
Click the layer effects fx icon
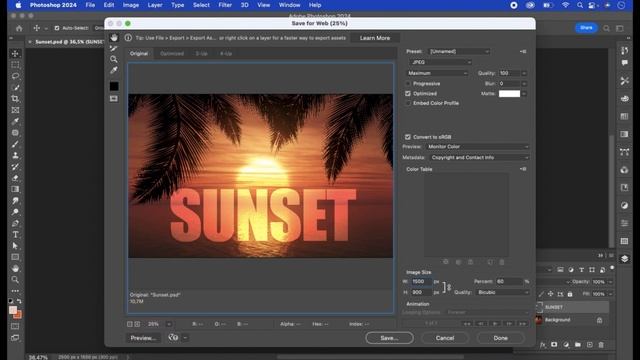(x=543, y=345)
